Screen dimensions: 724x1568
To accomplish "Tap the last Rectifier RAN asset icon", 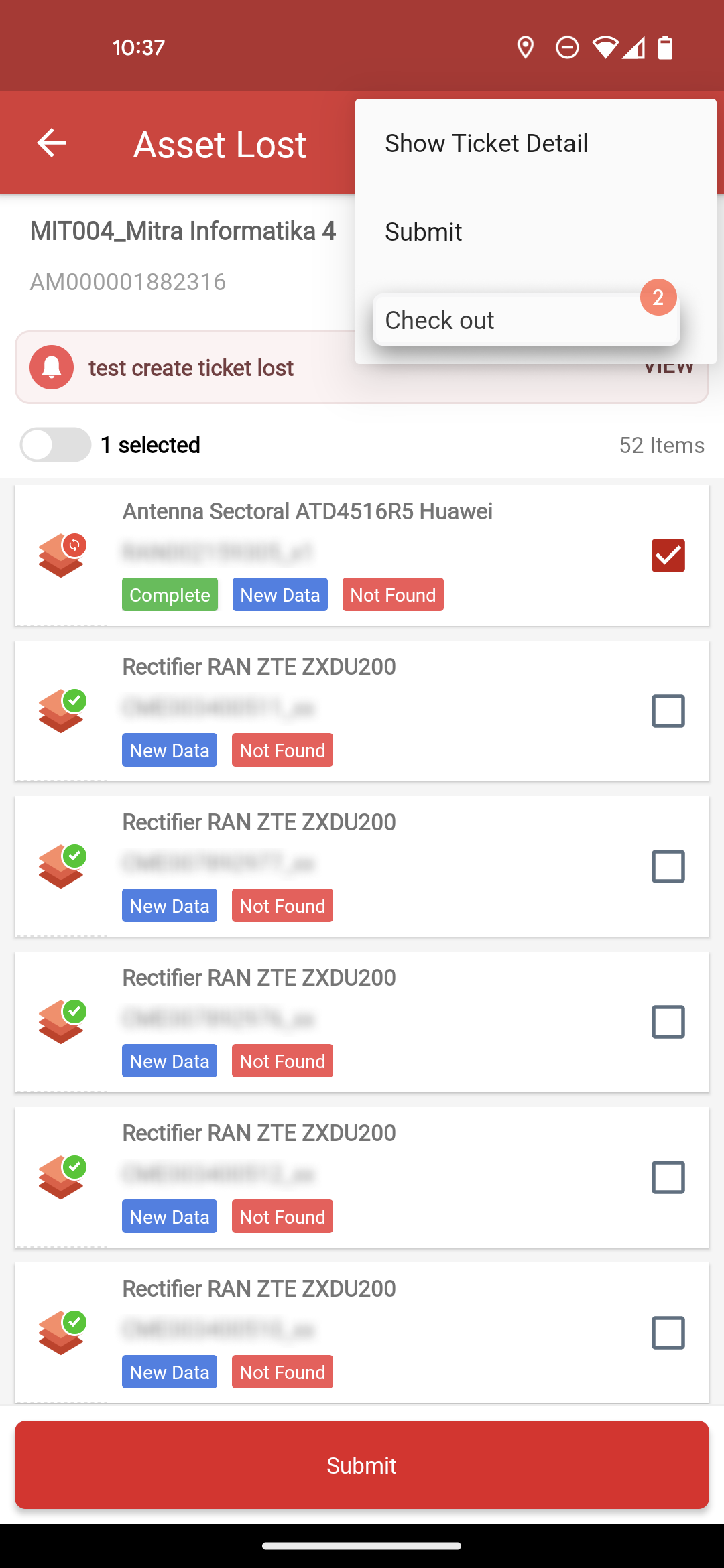I will tap(62, 1333).
